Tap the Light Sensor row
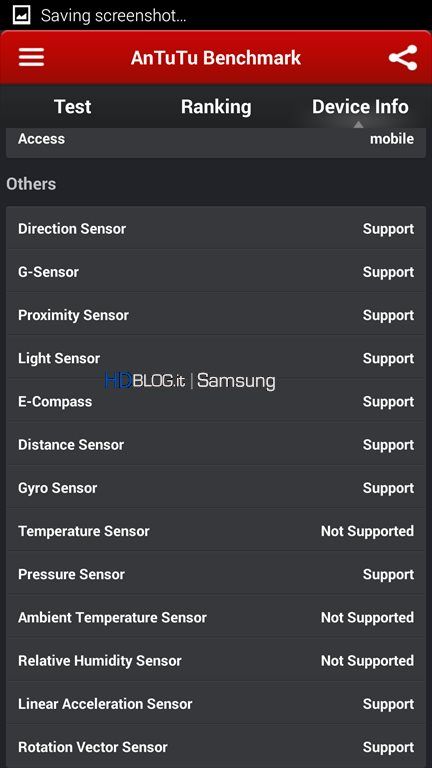This screenshot has width=432, height=768. coord(216,358)
